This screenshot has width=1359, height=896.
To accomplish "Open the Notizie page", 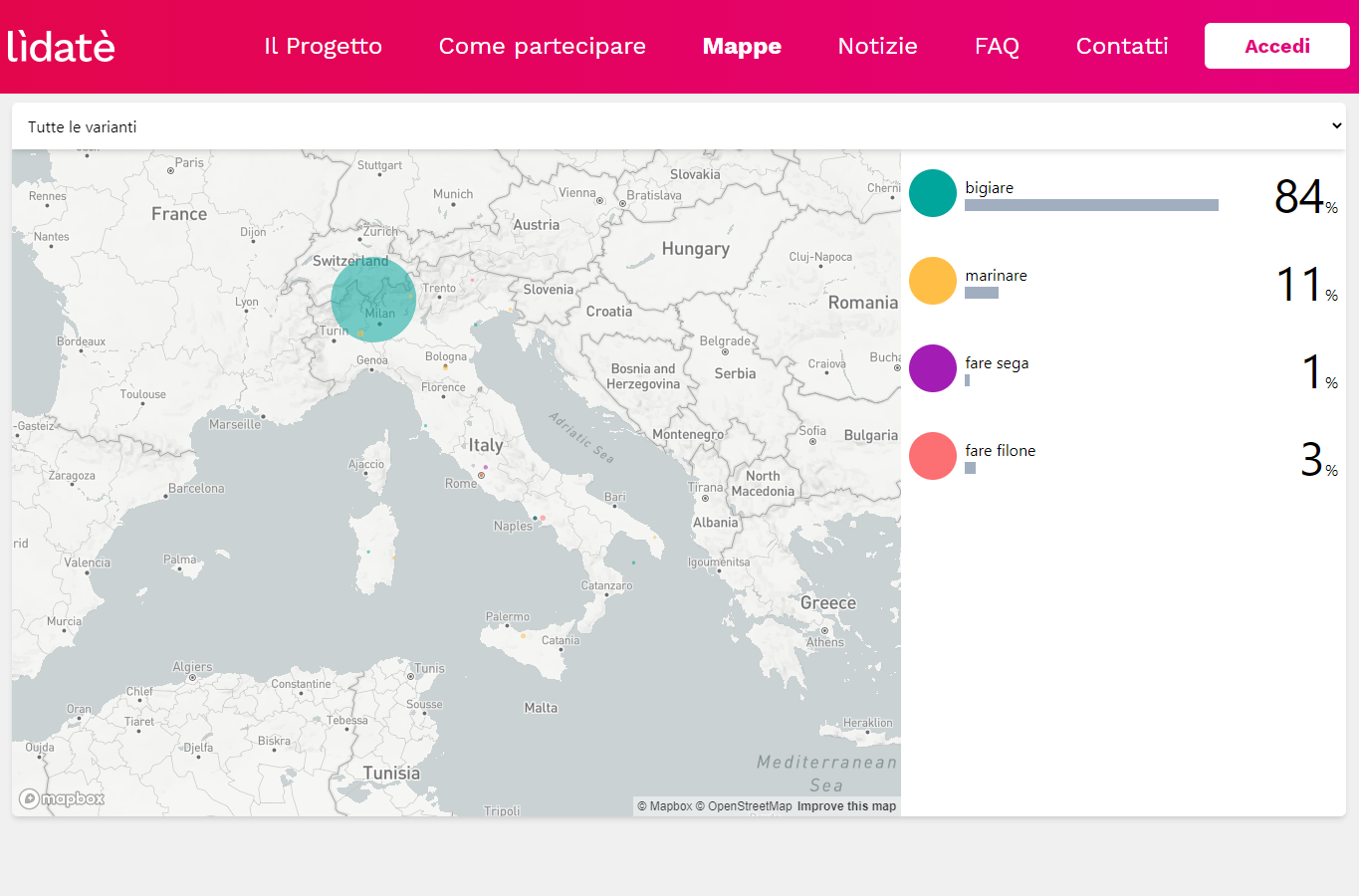I will (x=877, y=46).
